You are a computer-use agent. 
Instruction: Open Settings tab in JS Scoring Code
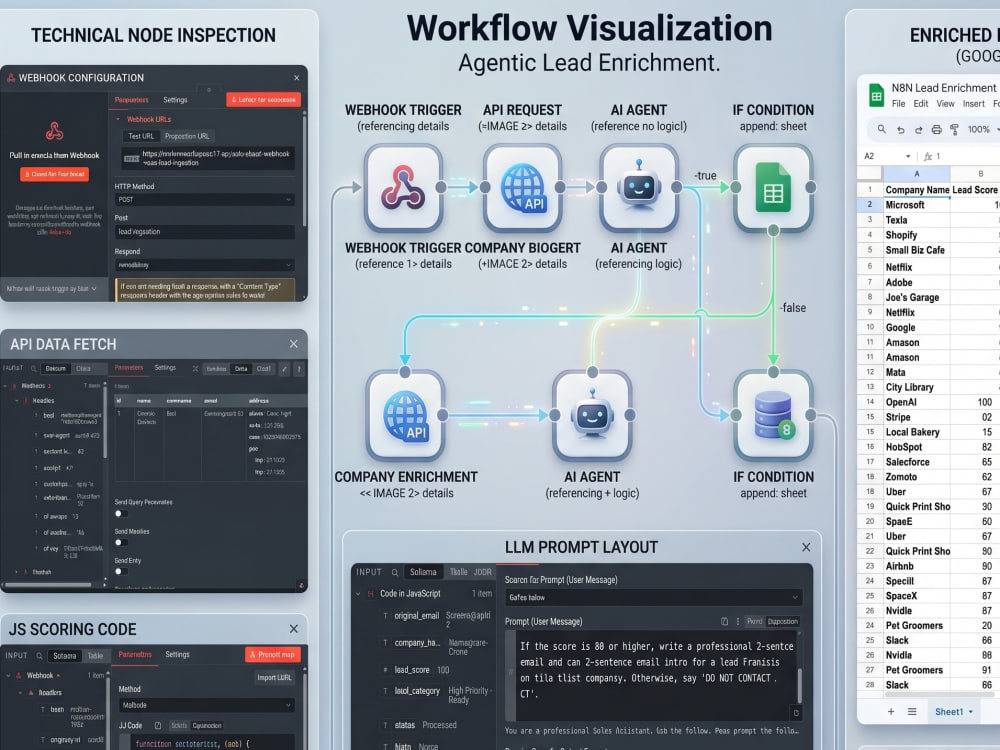[177, 654]
